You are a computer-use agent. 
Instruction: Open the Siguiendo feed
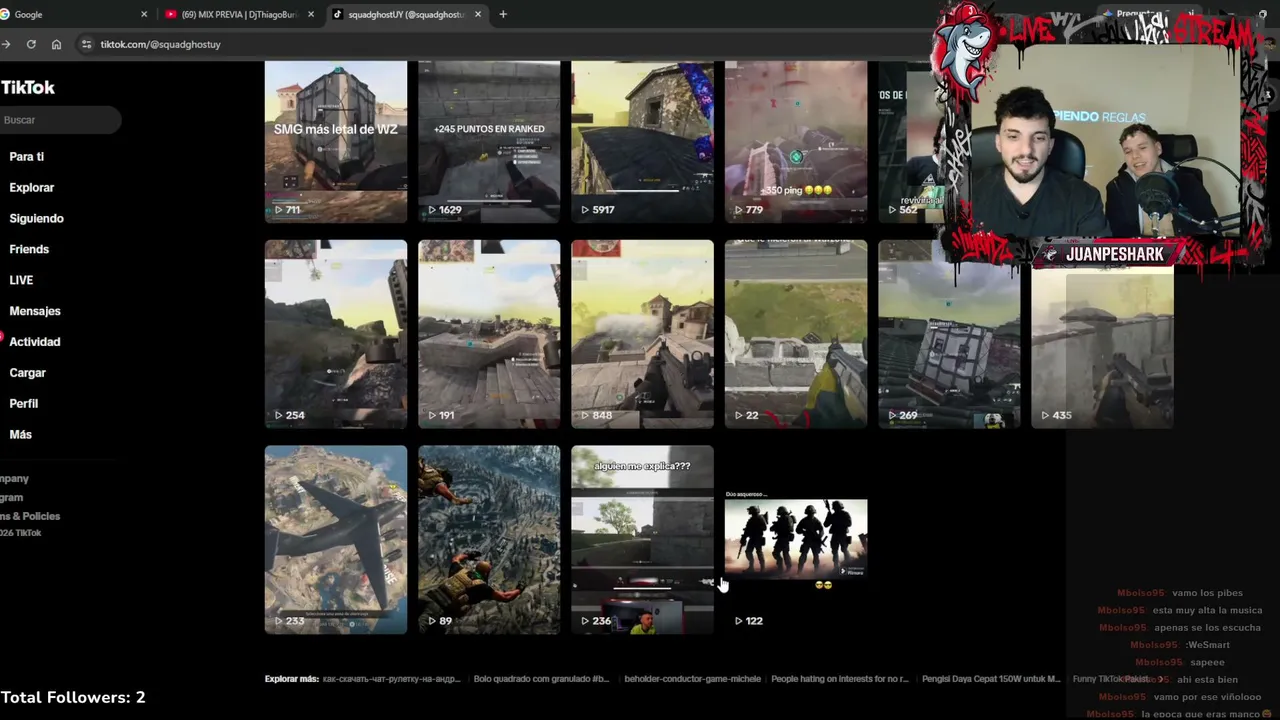click(36, 219)
